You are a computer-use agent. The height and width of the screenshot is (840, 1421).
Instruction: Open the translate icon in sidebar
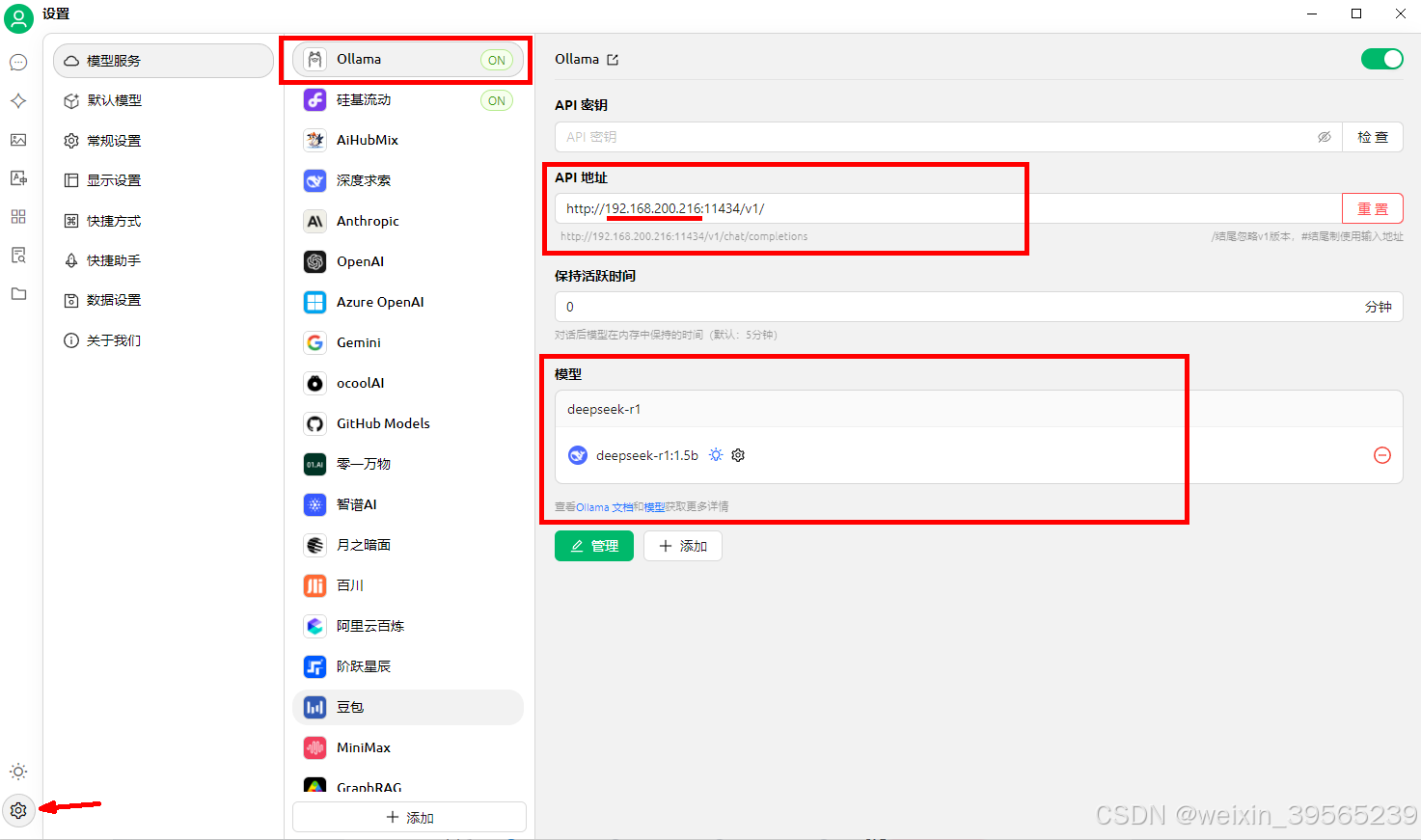point(18,178)
